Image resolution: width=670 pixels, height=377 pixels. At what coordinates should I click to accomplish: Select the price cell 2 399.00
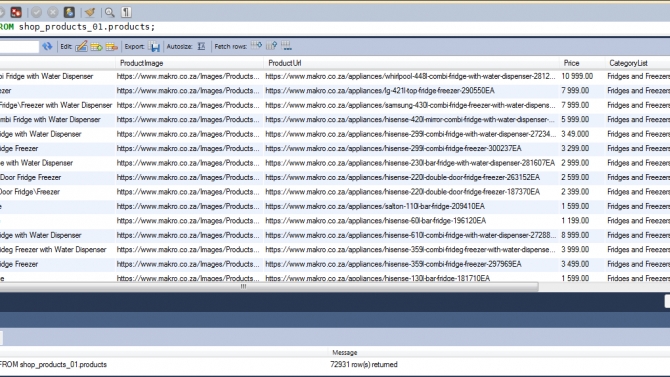coord(582,192)
